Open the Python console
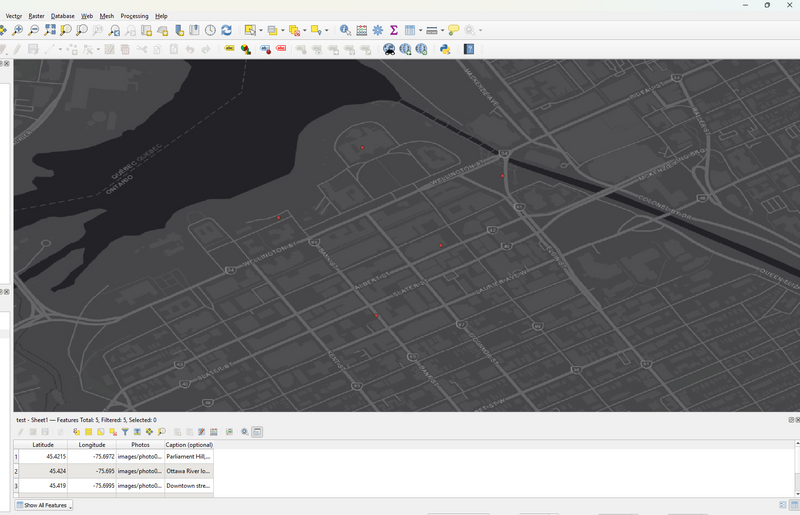The image size is (800, 515). [x=443, y=49]
